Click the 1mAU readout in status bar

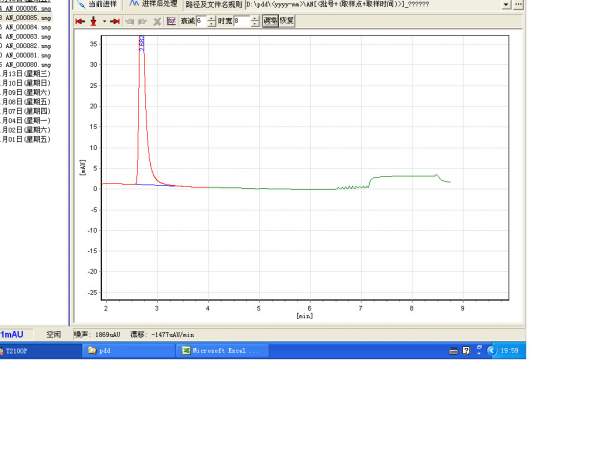pos(12,334)
